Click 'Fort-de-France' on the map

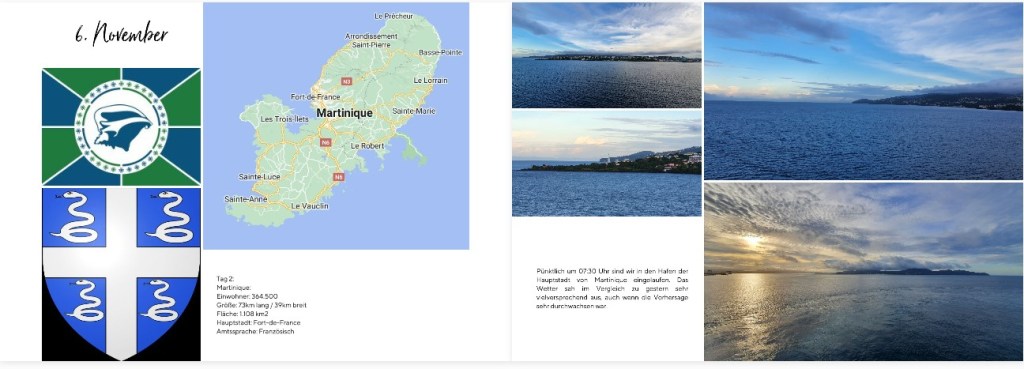click(315, 97)
